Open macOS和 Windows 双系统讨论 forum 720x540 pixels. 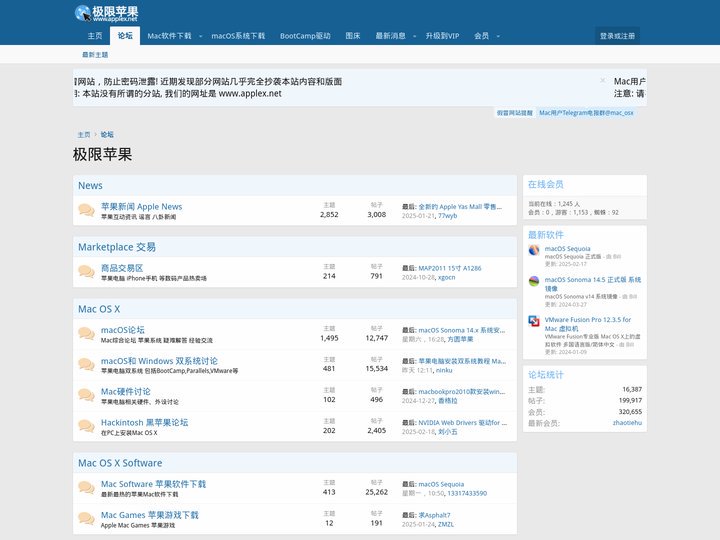coord(159,361)
